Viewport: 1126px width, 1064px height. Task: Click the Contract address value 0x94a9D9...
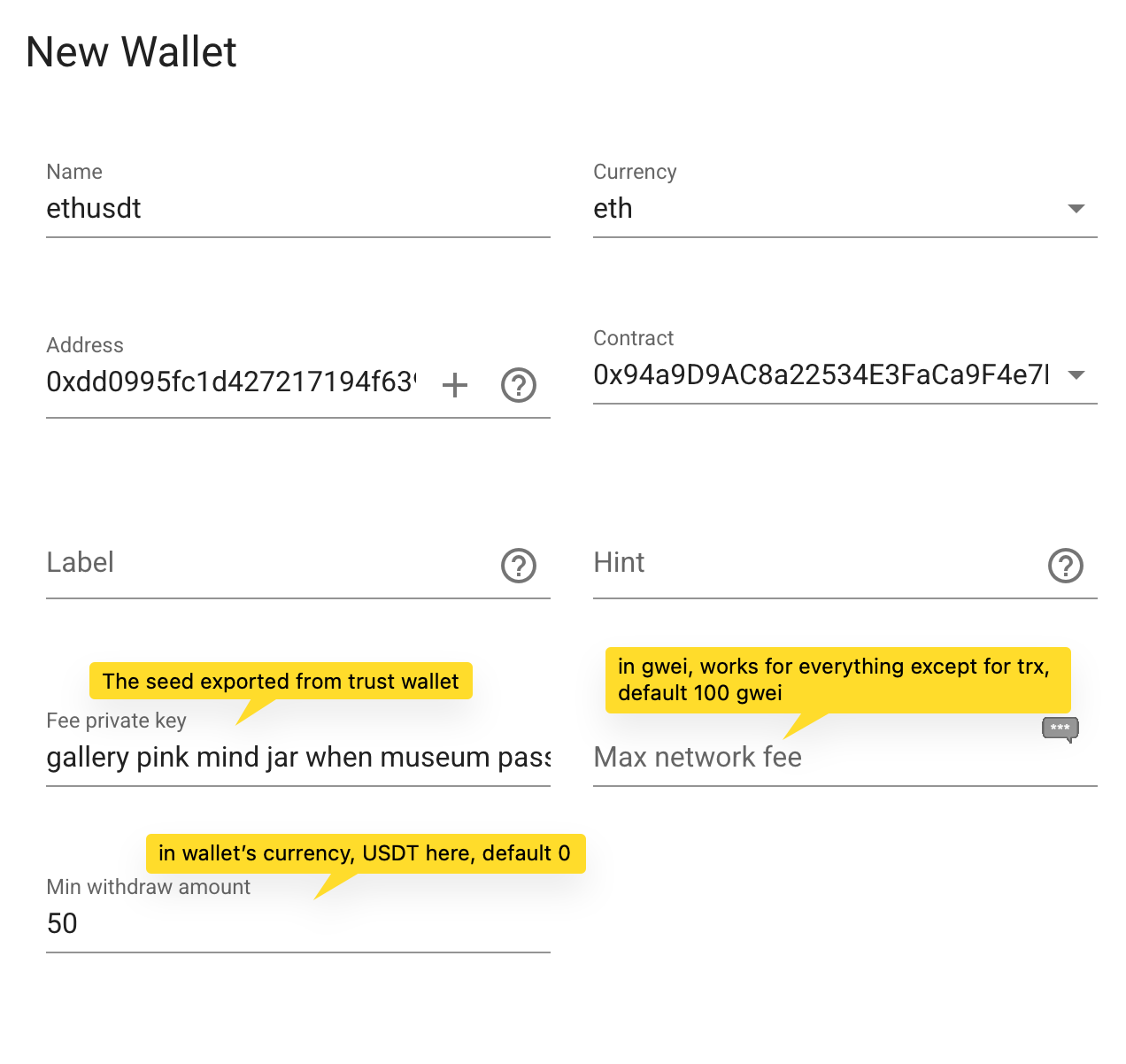click(x=821, y=375)
